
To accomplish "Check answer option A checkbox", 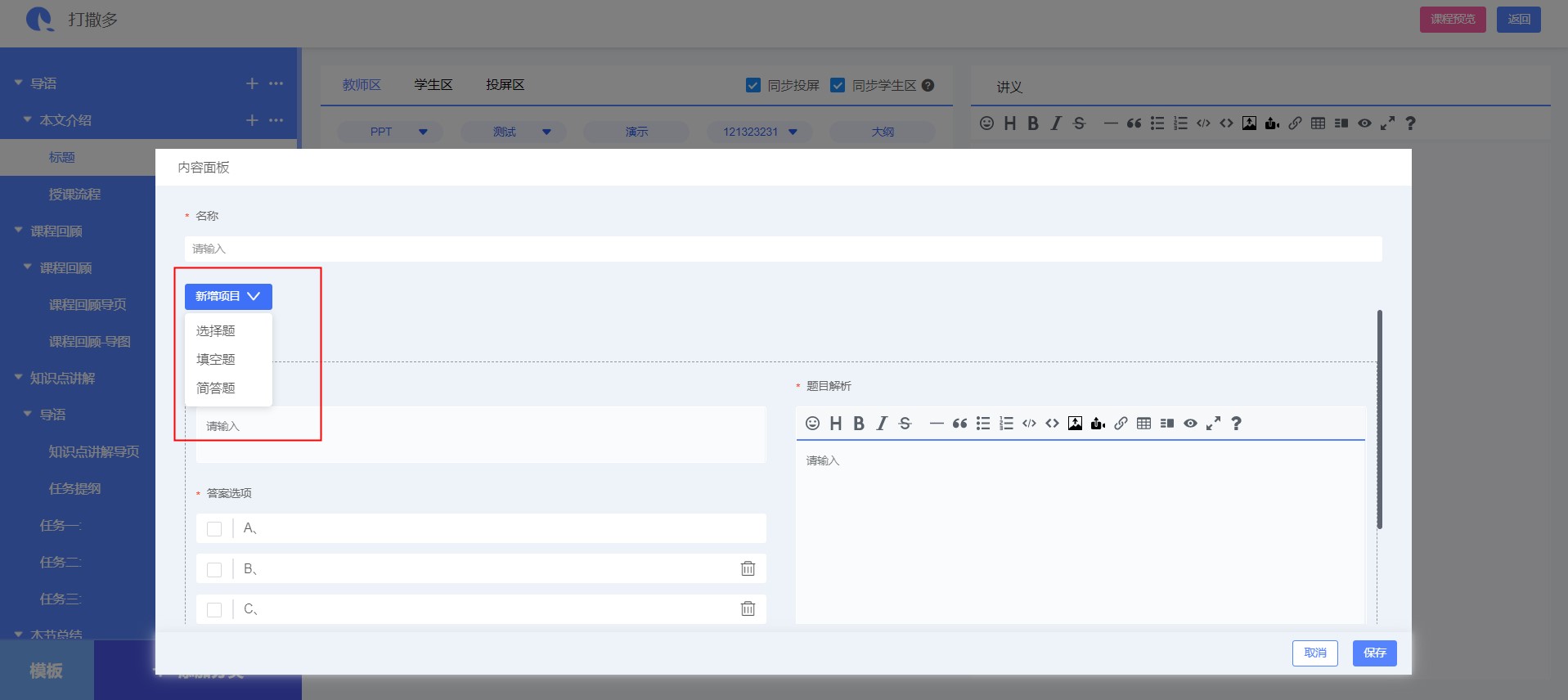I will click(214, 529).
